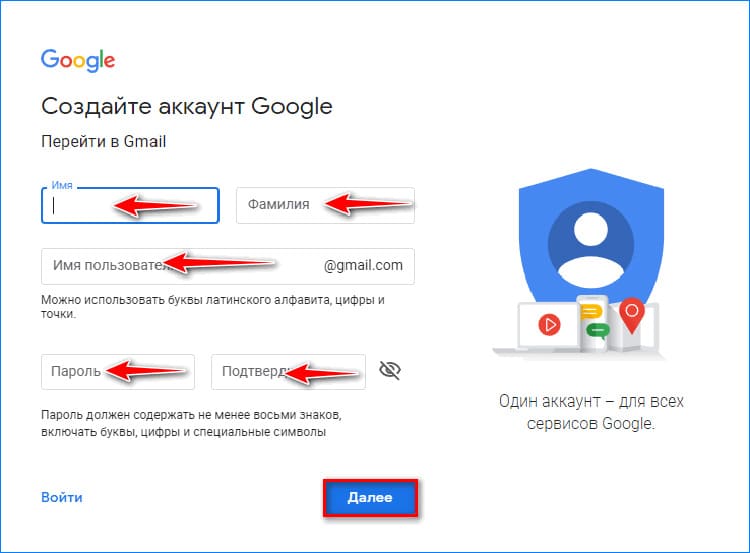Viewport: 750px width, 553px height.
Task: Click the red play icon on laptop illustration
Action: (x=549, y=325)
